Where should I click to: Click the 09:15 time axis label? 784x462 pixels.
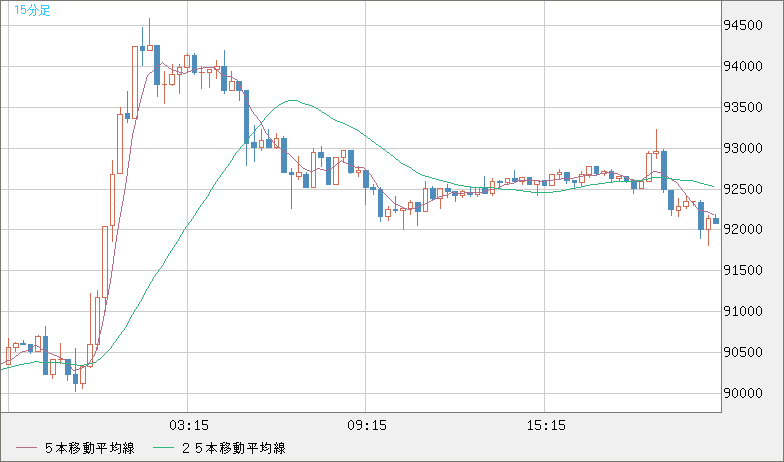367,426
